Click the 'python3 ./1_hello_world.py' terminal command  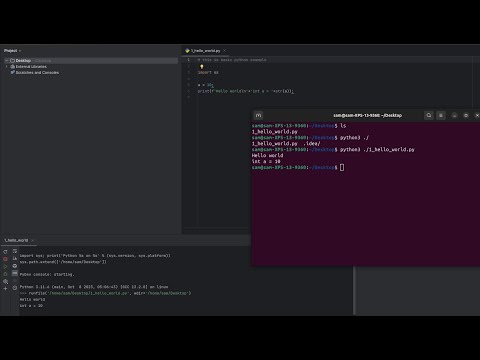(377, 150)
